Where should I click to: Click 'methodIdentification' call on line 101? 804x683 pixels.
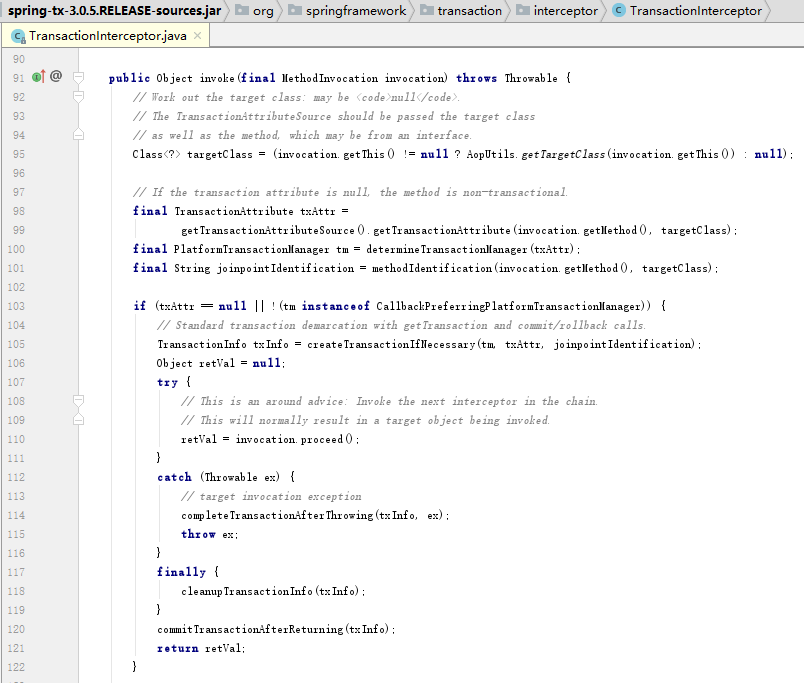coord(432,268)
